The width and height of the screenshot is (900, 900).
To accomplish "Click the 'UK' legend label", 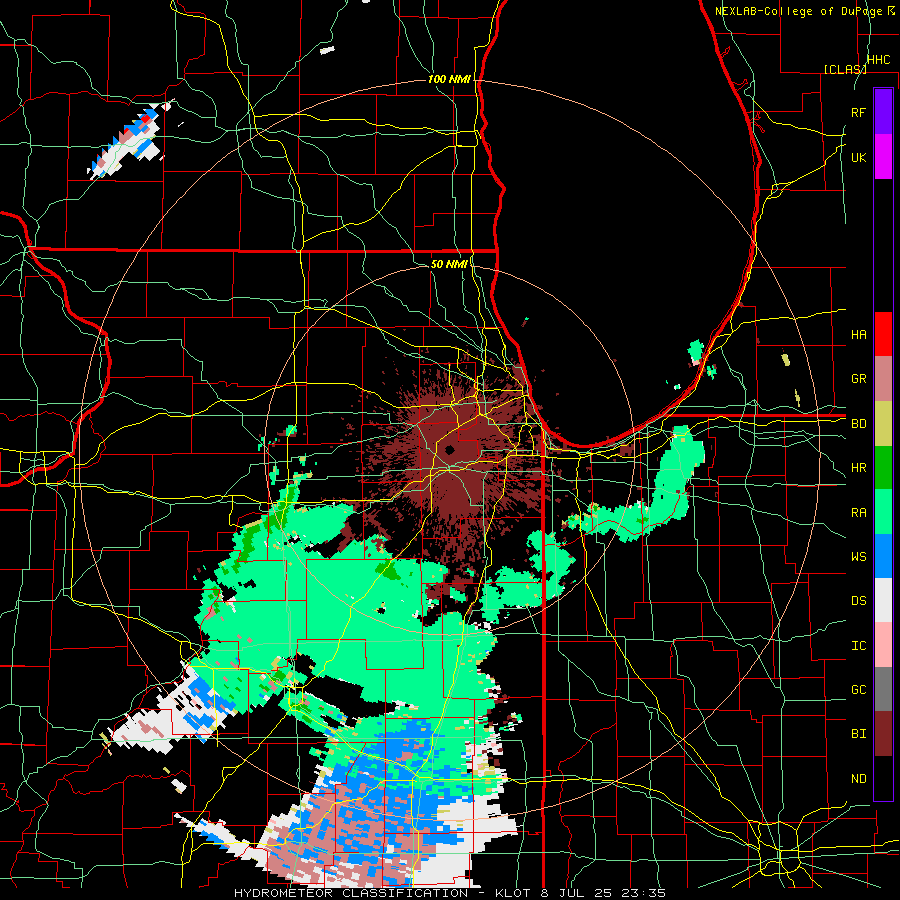I will click(858, 157).
